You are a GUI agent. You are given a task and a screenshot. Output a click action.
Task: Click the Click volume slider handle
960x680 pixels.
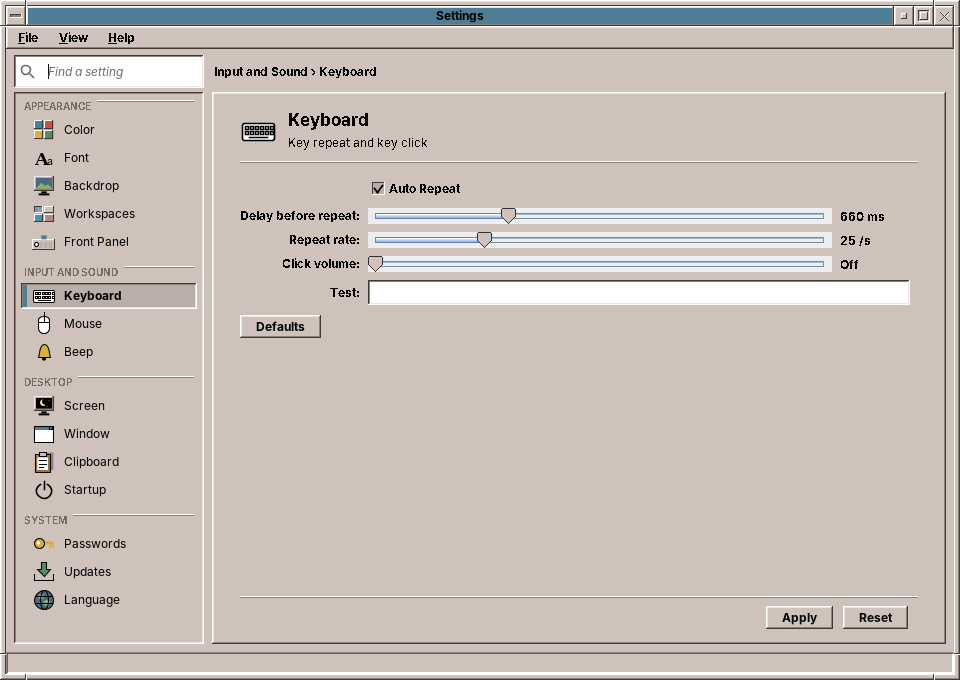375,263
